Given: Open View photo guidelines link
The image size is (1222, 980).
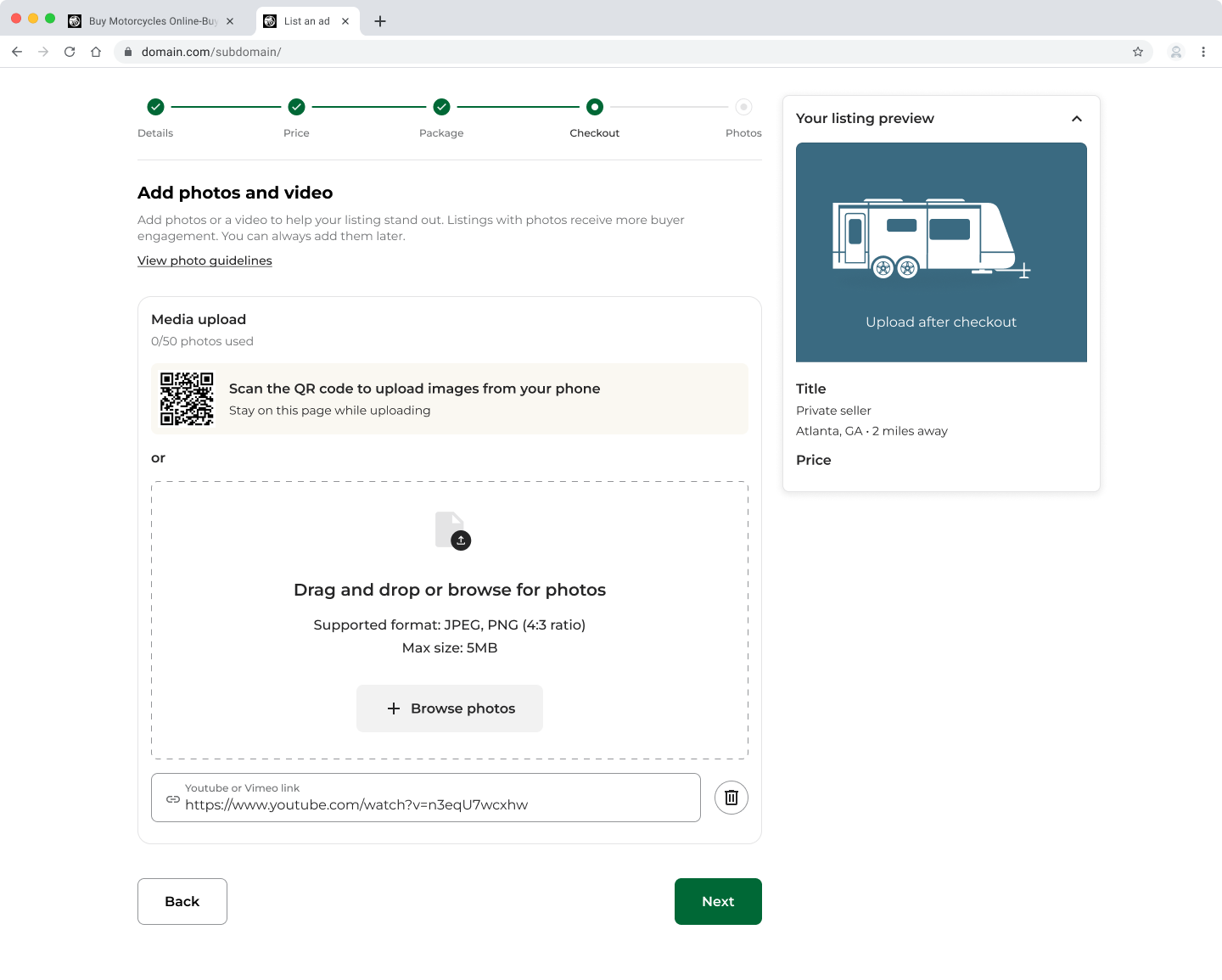Looking at the screenshot, I should pos(205,260).
